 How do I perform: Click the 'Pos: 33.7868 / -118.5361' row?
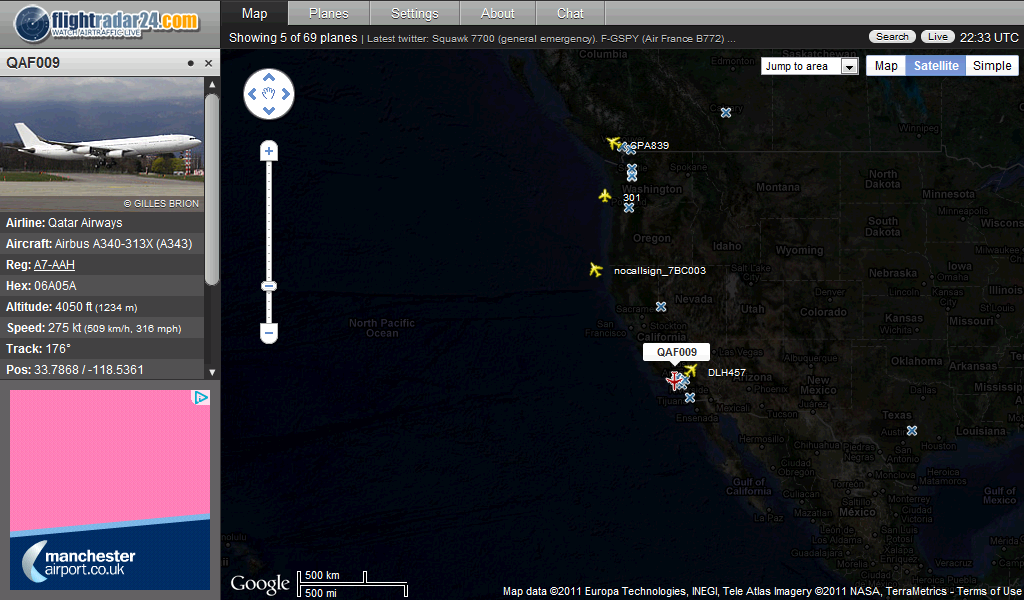point(102,370)
